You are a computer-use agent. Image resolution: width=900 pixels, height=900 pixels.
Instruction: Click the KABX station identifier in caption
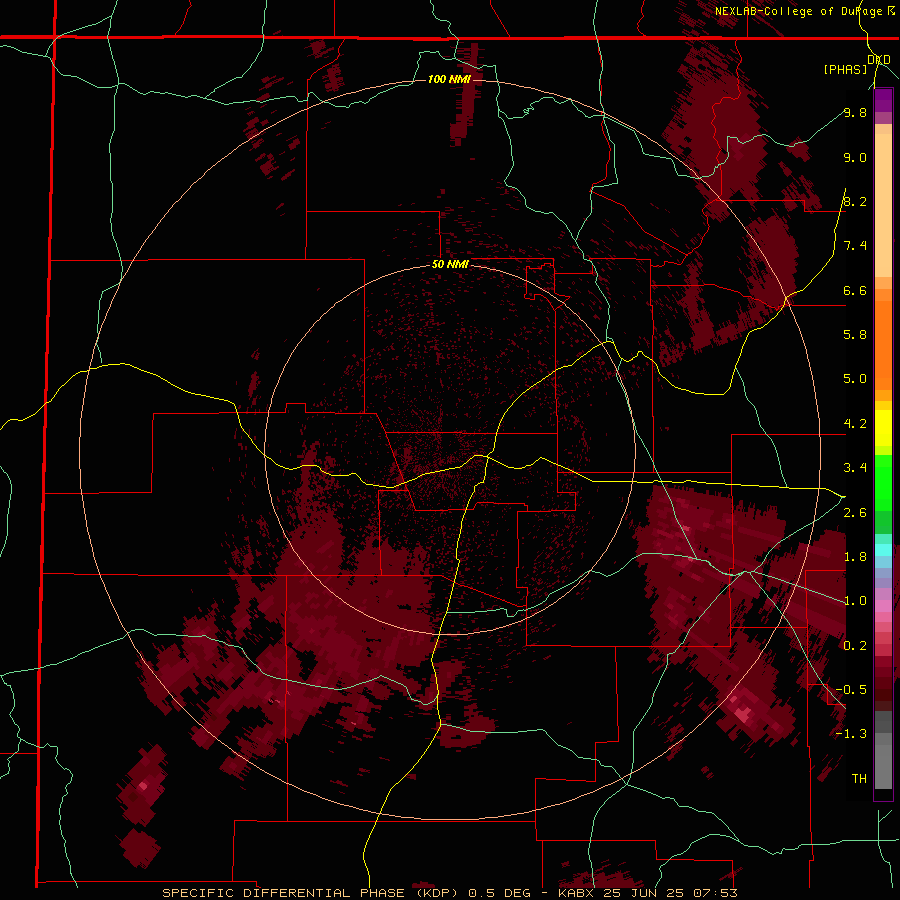577,893
